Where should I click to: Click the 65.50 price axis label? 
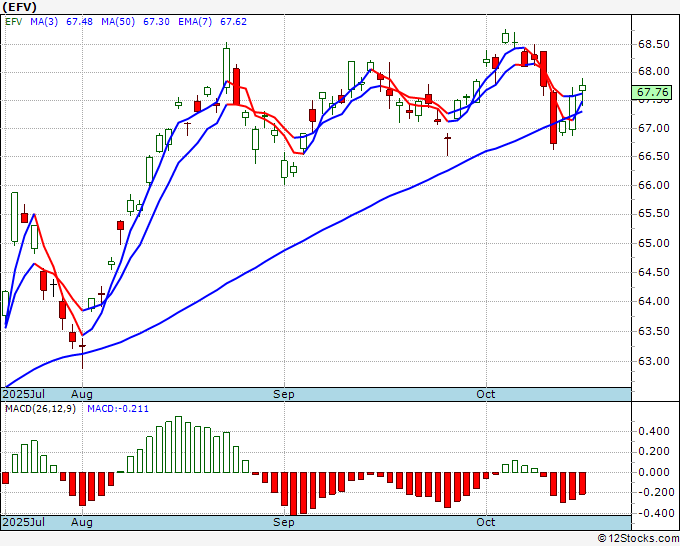pyautogui.click(x=653, y=213)
